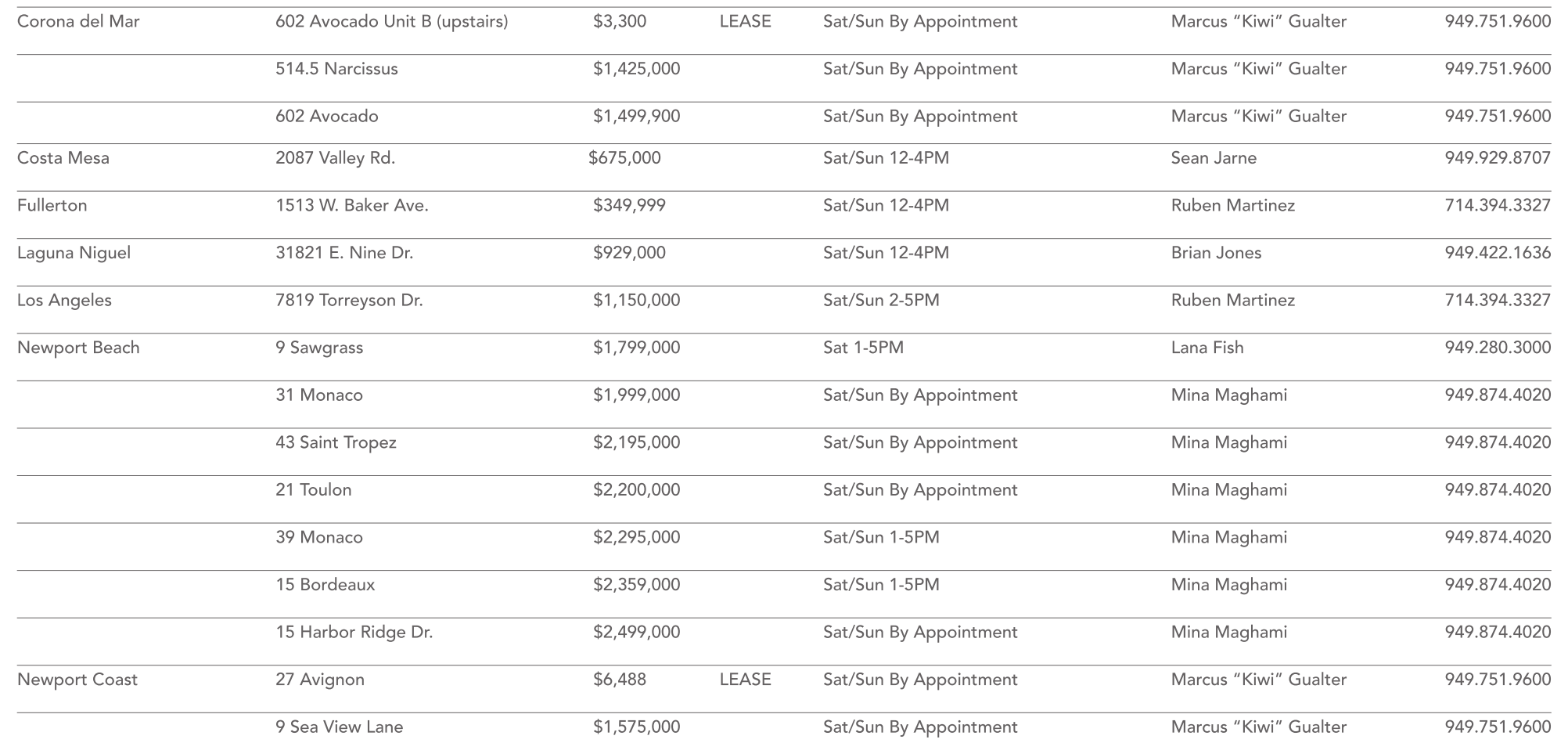Click the 15 Harbor Ridge Dr. address
Viewport: 1568px width, 743px height.
[x=354, y=632]
